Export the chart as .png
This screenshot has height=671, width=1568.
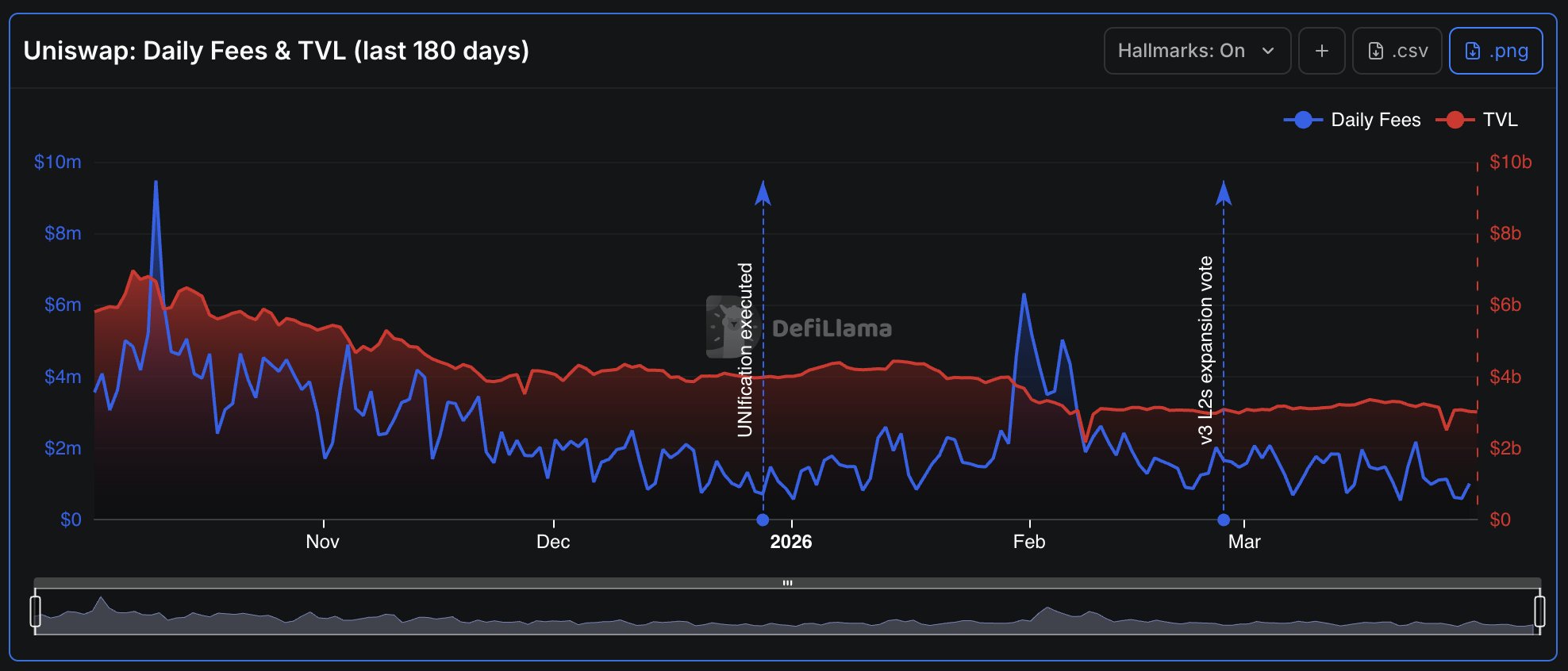click(1496, 51)
